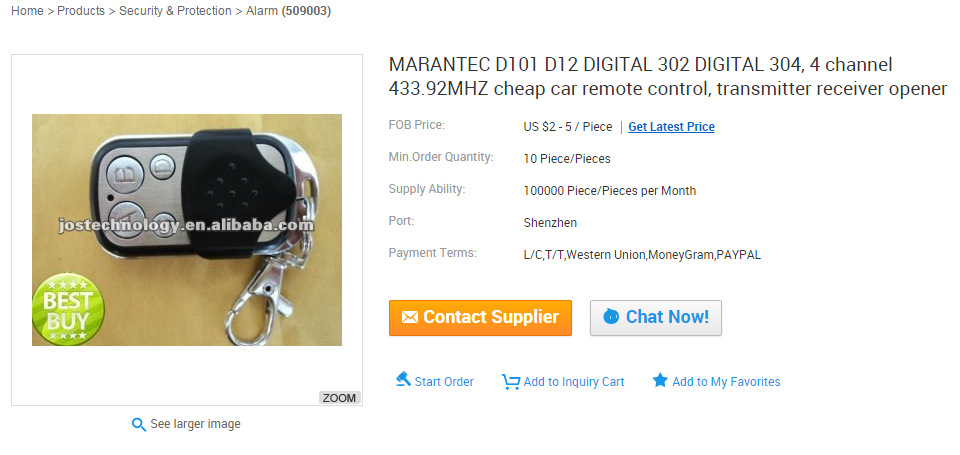960x455 pixels.
Task: Open the Contact Supplier button
Action: pyautogui.click(x=480, y=318)
